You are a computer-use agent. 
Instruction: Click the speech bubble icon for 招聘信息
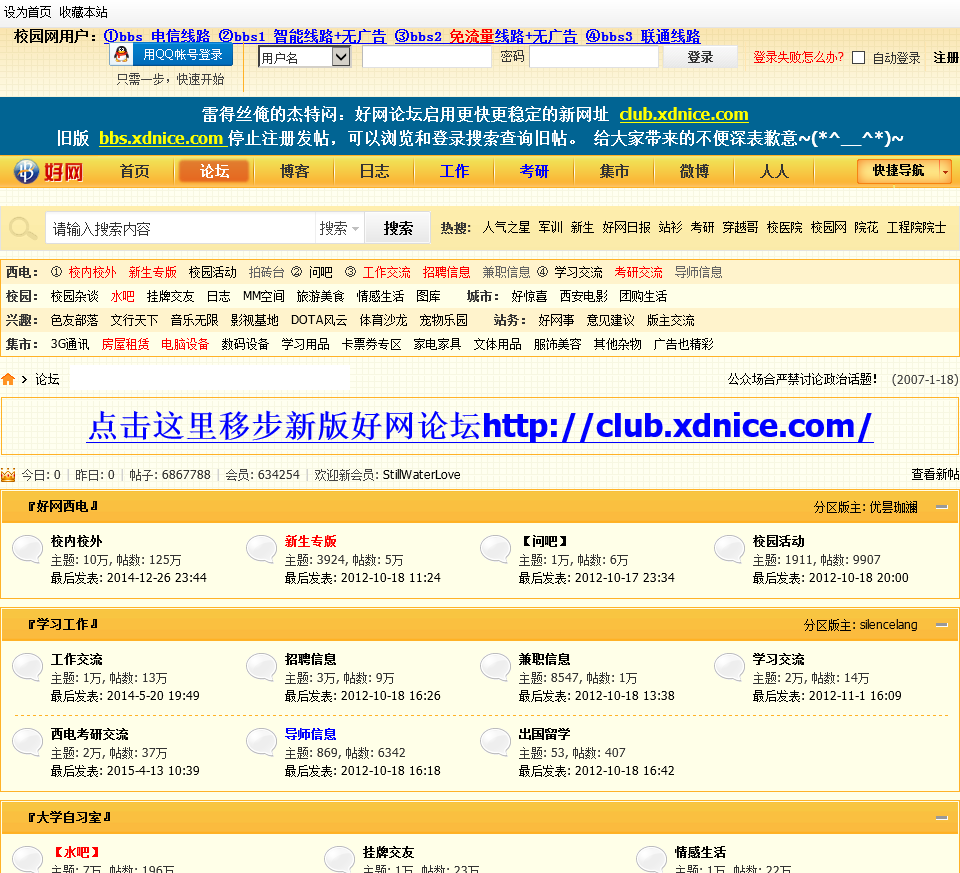click(x=261, y=667)
